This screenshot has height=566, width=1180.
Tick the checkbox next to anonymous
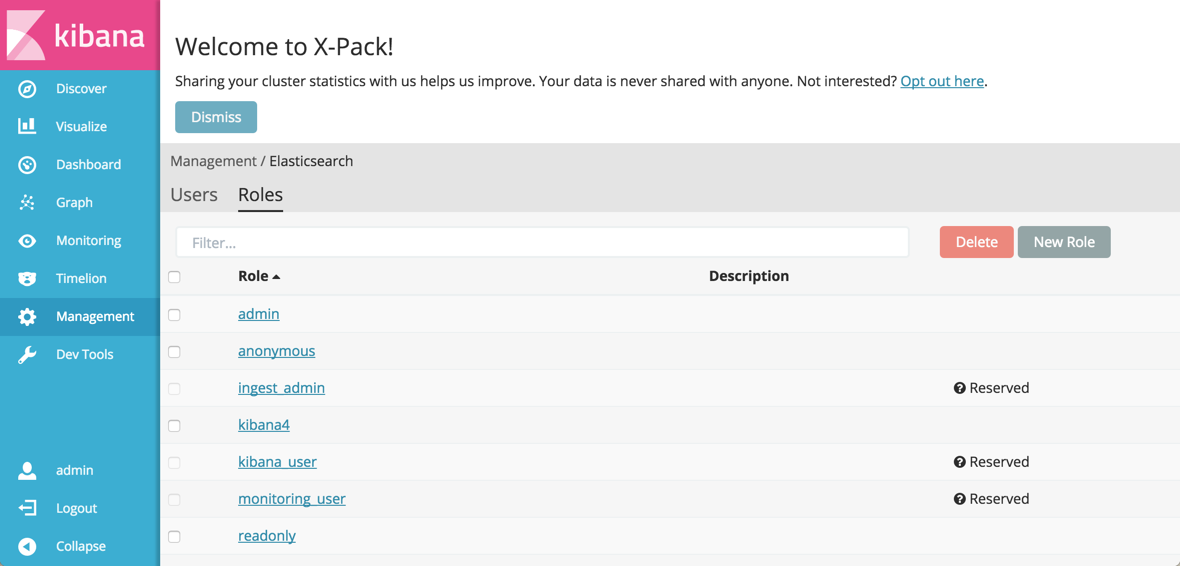[x=174, y=352]
